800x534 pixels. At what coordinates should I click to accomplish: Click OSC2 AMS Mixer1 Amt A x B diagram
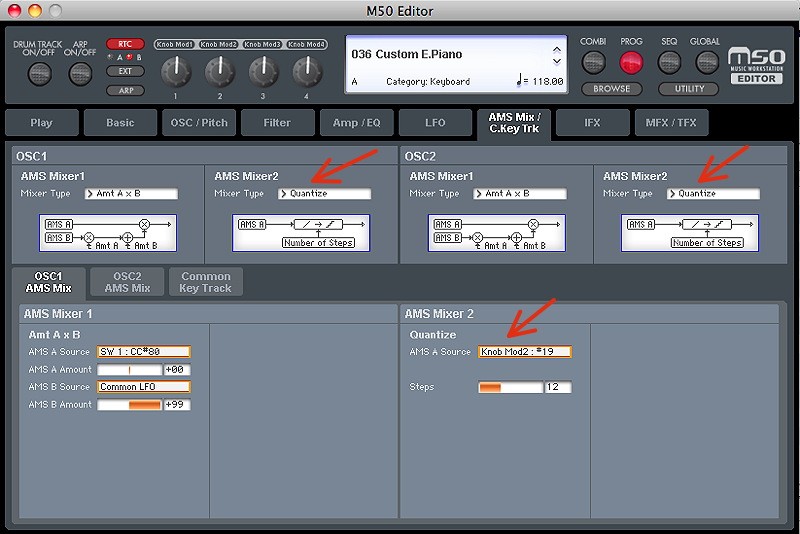(496, 233)
